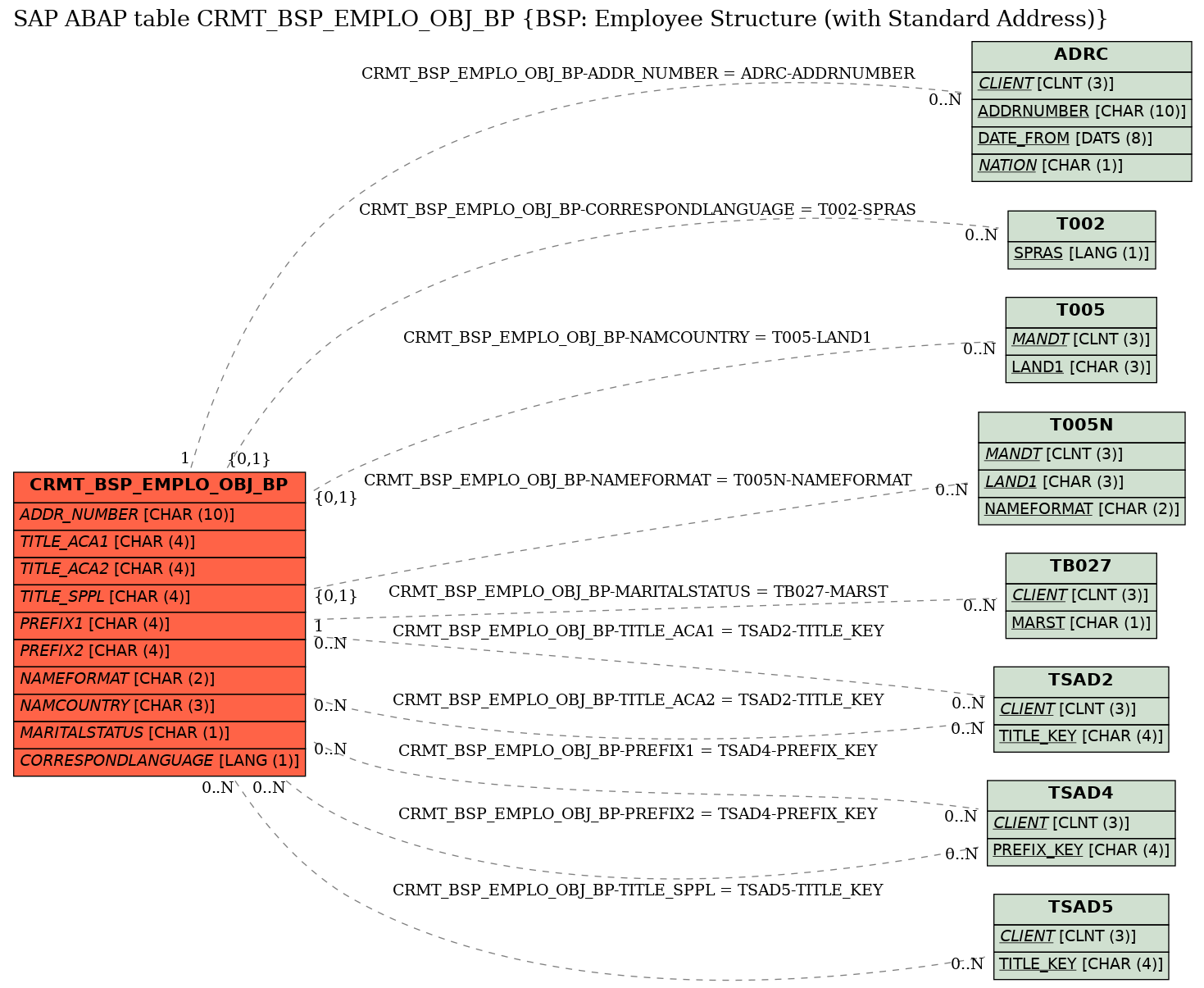Select the TITLE_ACA2 [CHAR (4)] field
The width and height of the screenshot is (1204, 988).
(160, 570)
